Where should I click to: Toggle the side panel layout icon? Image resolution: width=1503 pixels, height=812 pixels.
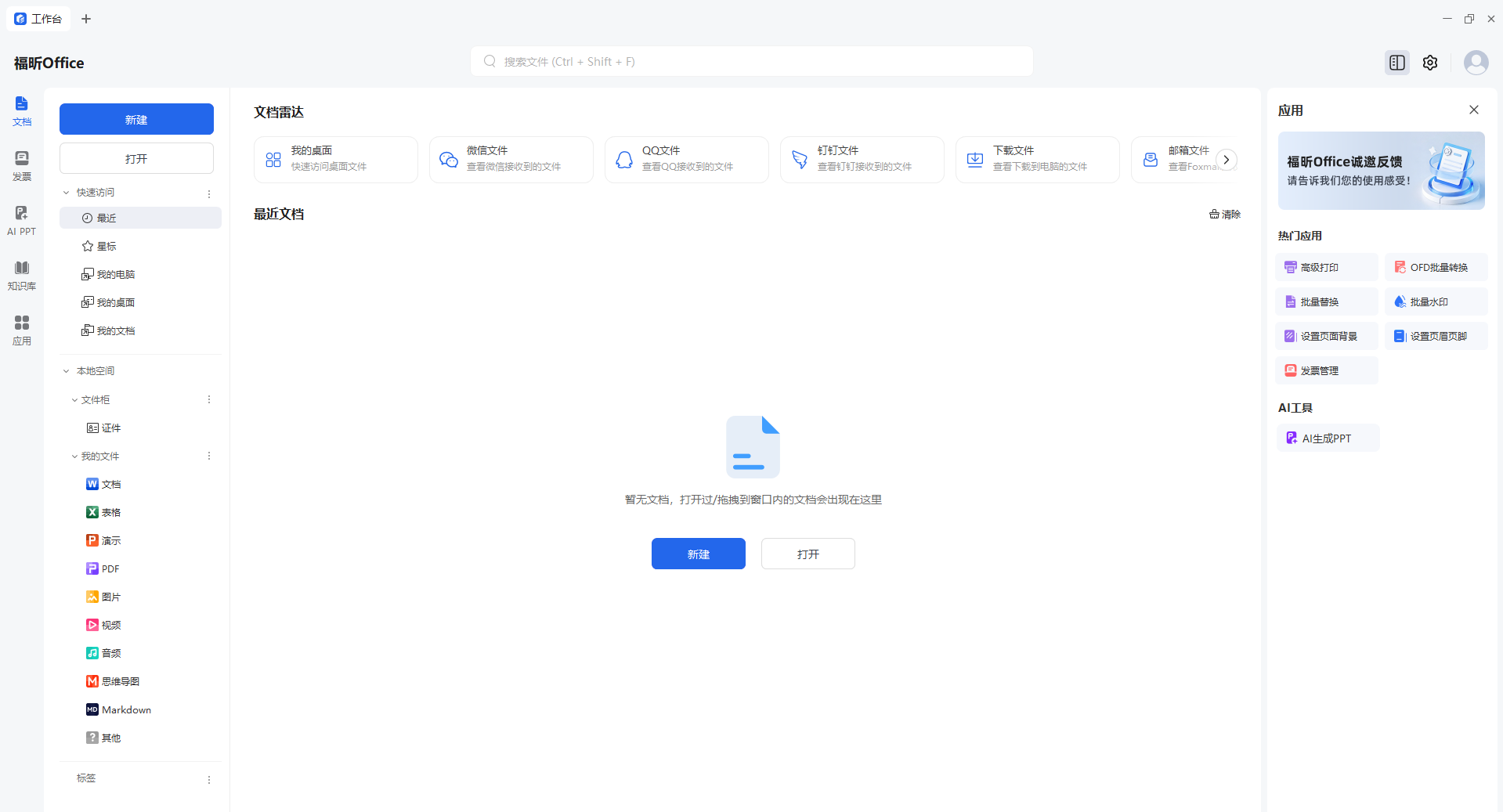[x=1397, y=63]
